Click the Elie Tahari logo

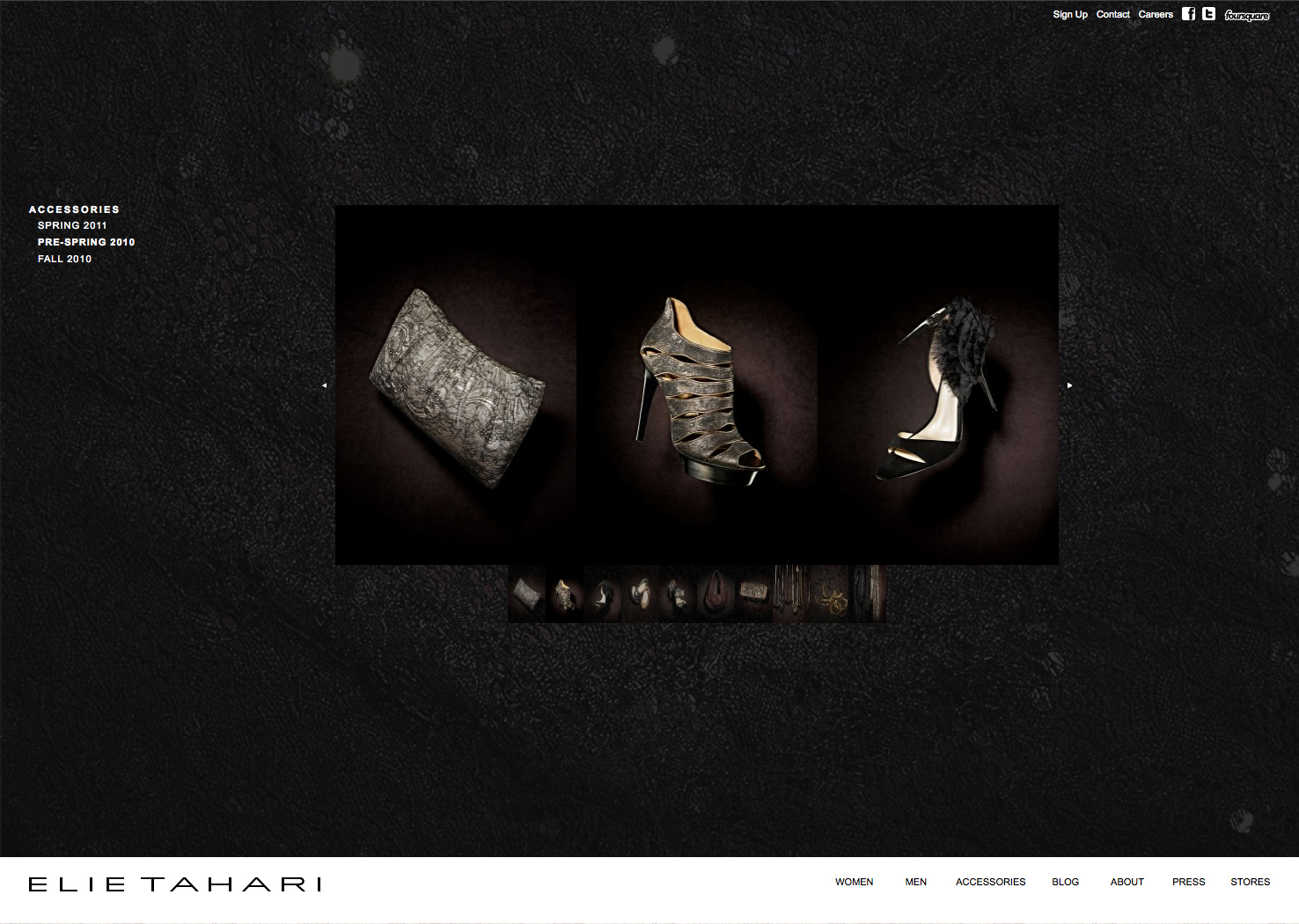pos(175,884)
